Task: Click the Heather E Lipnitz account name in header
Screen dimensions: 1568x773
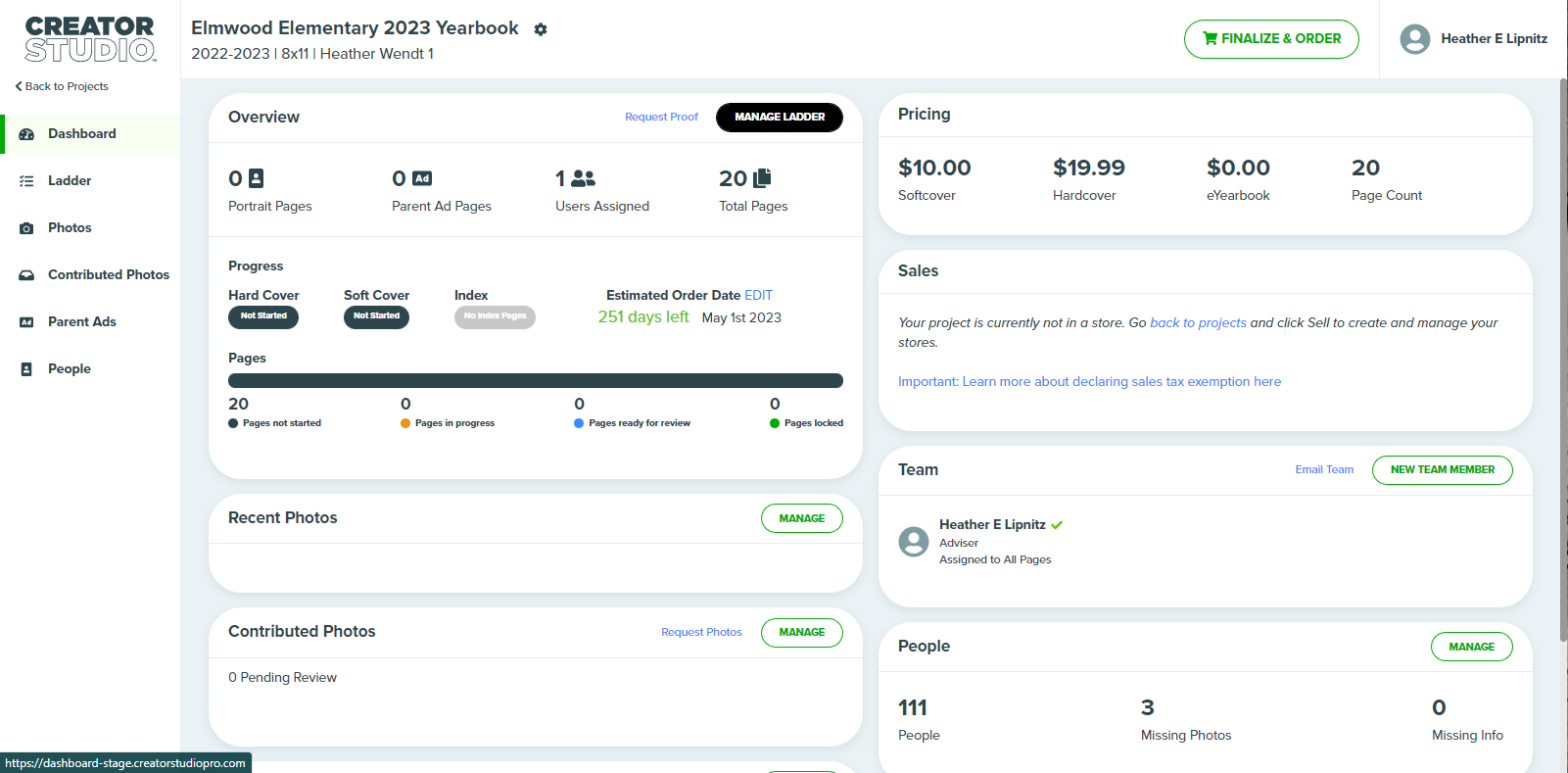Action: (x=1494, y=39)
